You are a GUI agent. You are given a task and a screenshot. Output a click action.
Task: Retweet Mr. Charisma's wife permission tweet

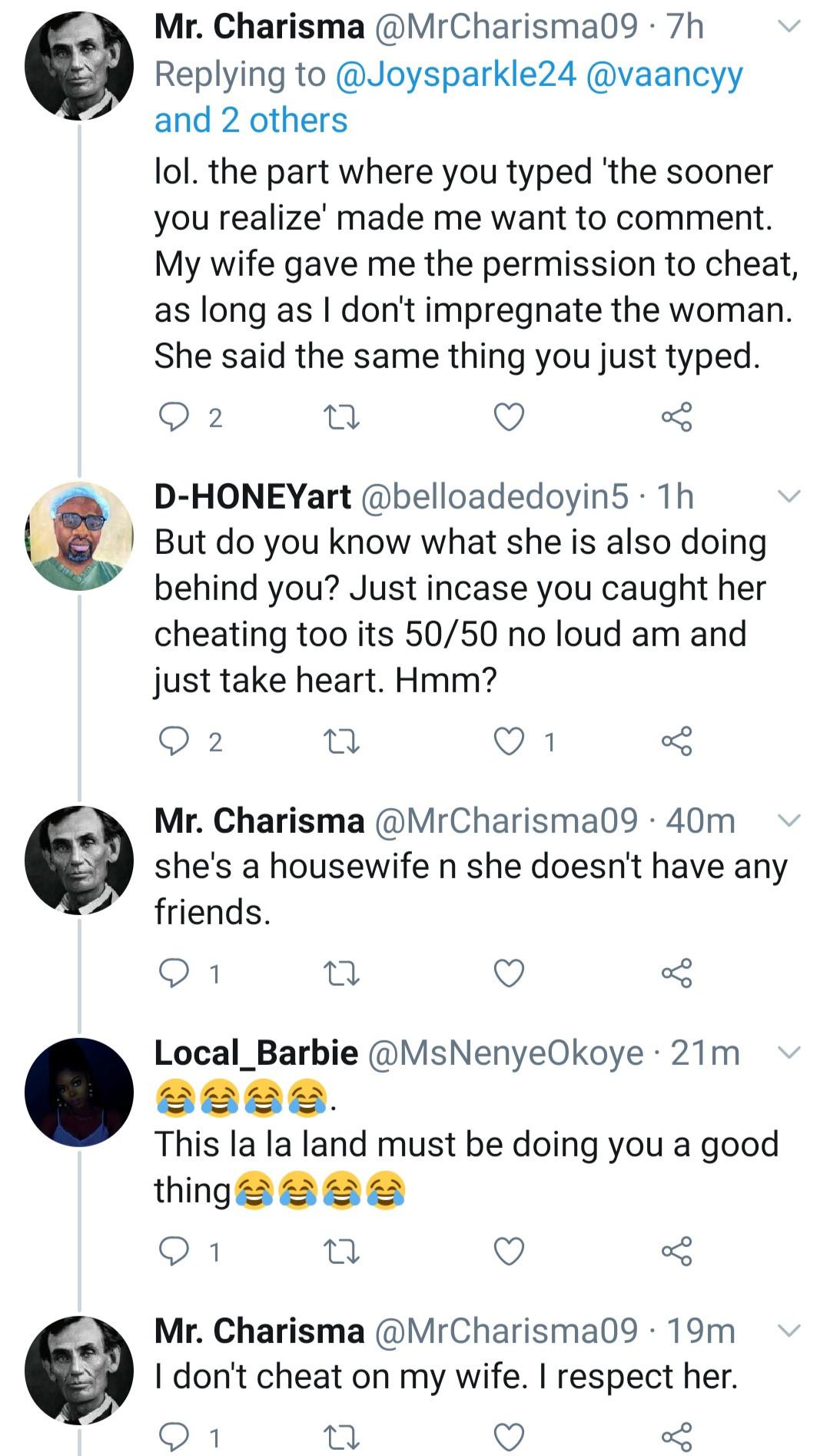(x=342, y=418)
